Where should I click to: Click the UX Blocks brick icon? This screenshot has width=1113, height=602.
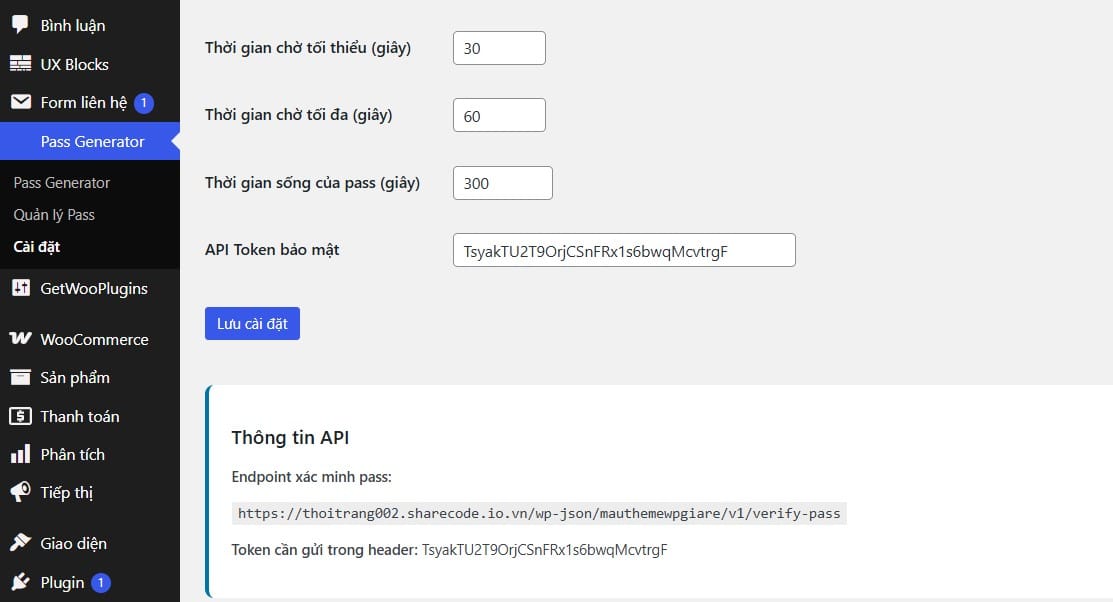point(20,64)
